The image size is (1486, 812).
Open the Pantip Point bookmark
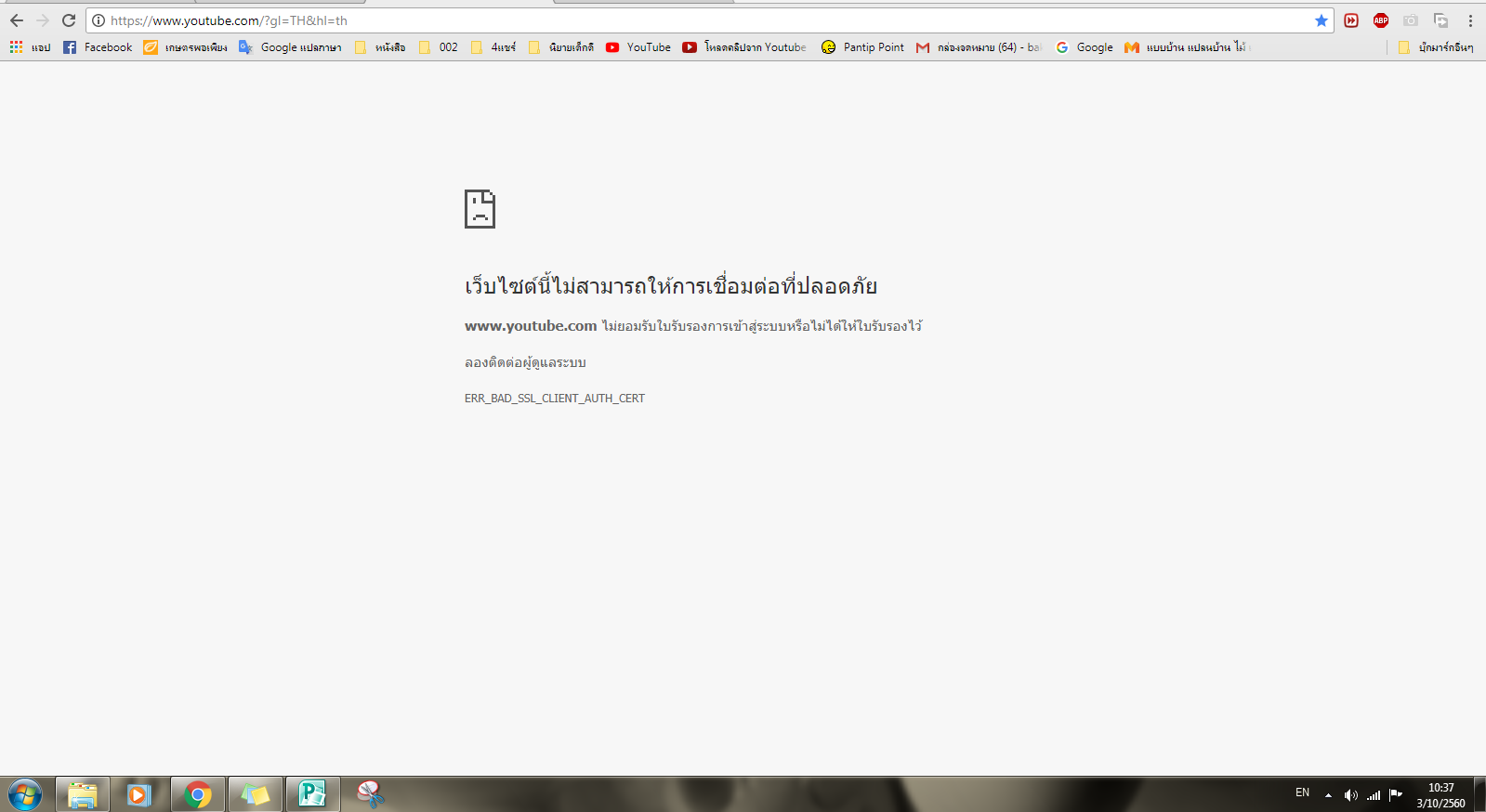click(862, 47)
